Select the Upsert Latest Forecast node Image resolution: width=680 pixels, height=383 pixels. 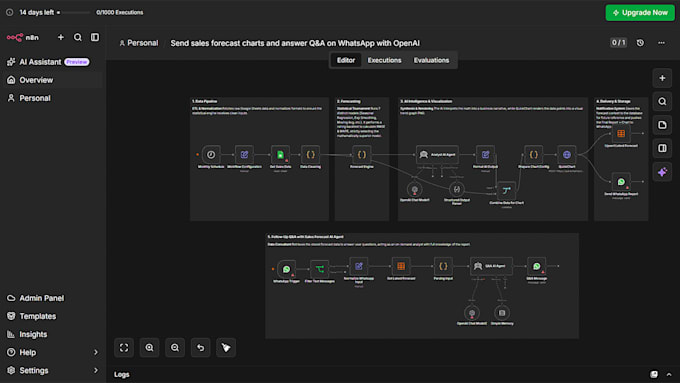(x=621, y=134)
